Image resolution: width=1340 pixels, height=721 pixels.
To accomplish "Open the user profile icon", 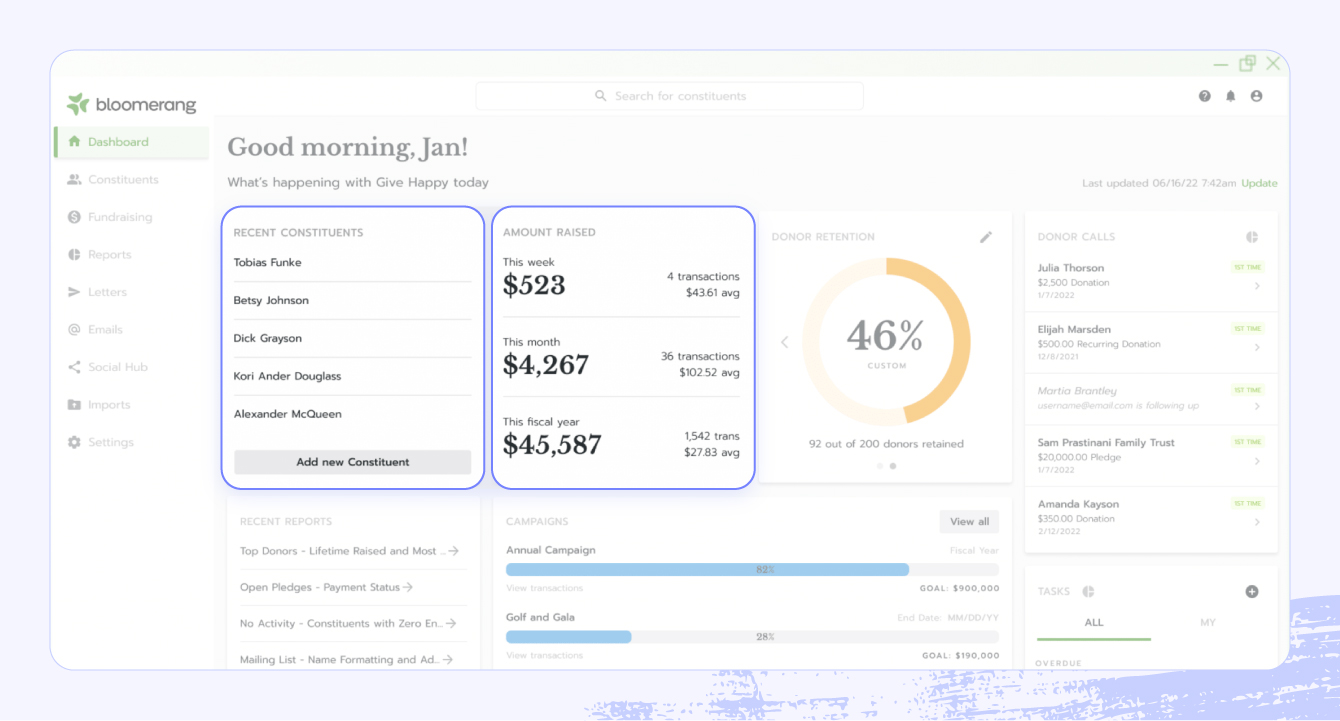I will pos(1256,95).
